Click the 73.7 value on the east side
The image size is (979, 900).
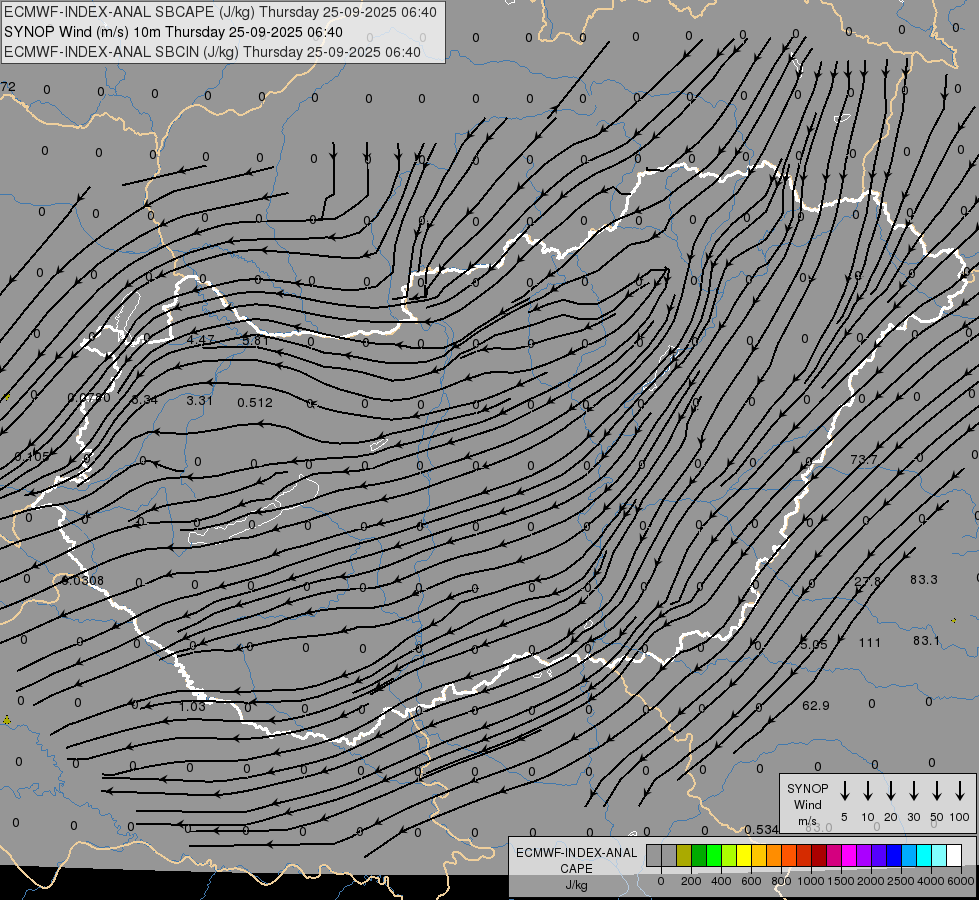tap(864, 459)
